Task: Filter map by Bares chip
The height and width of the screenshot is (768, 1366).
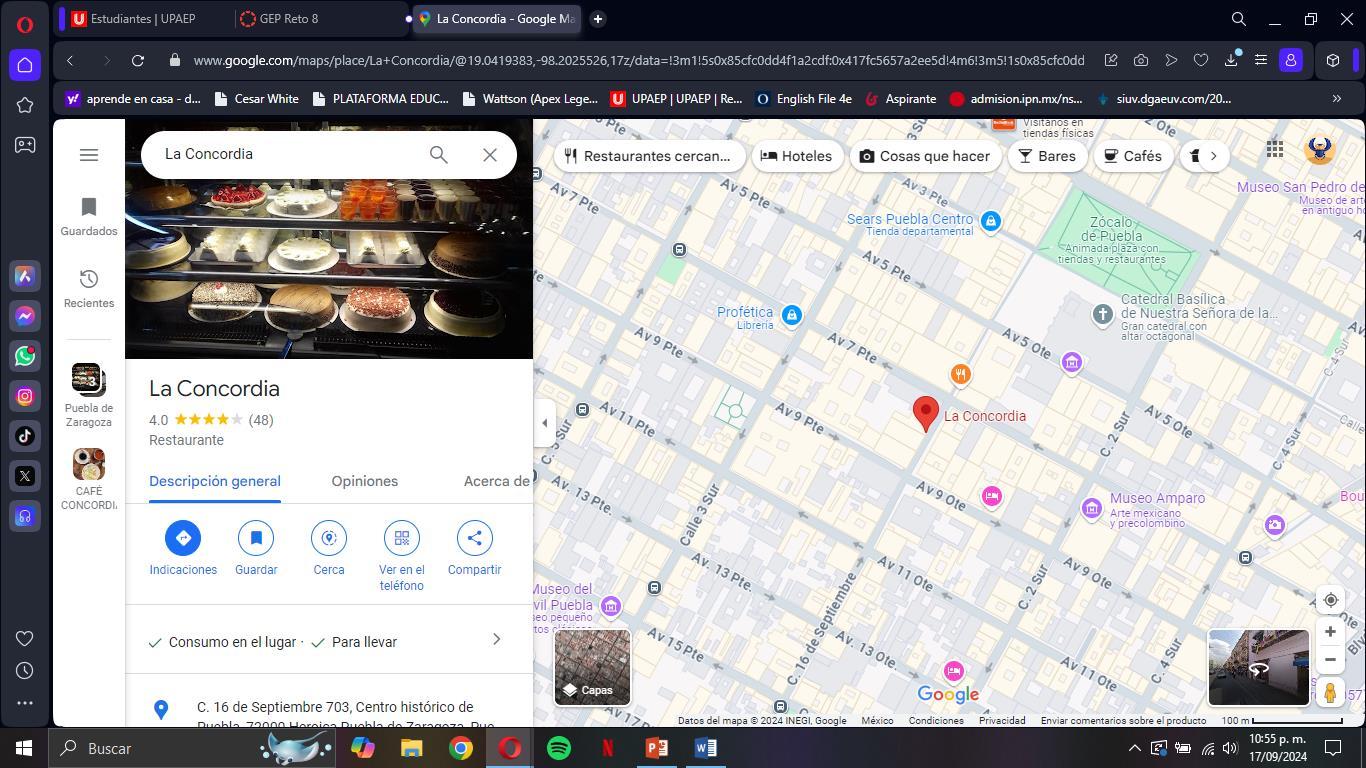Action: [x=1048, y=156]
